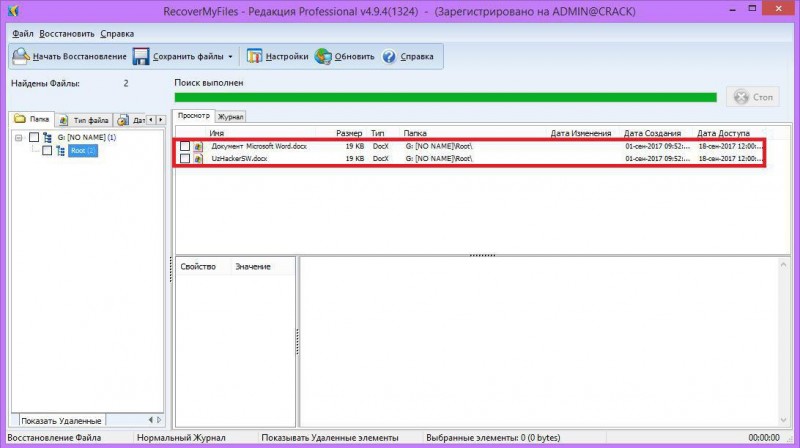Click the DocX type cell for Документ Microsoft Word.docx
Image resolution: width=800 pixels, height=448 pixels.
tap(381, 146)
